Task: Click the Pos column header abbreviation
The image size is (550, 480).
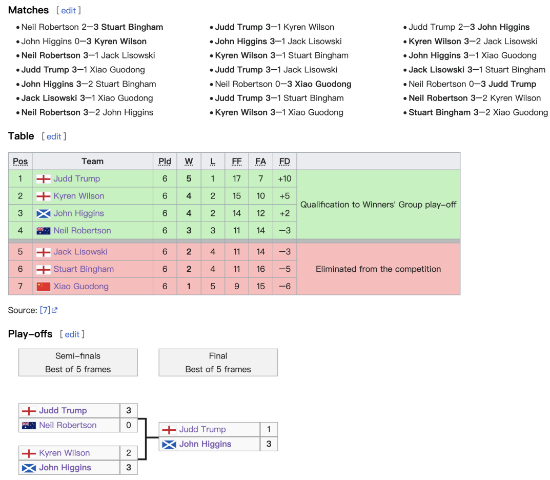Action: [20, 161]
